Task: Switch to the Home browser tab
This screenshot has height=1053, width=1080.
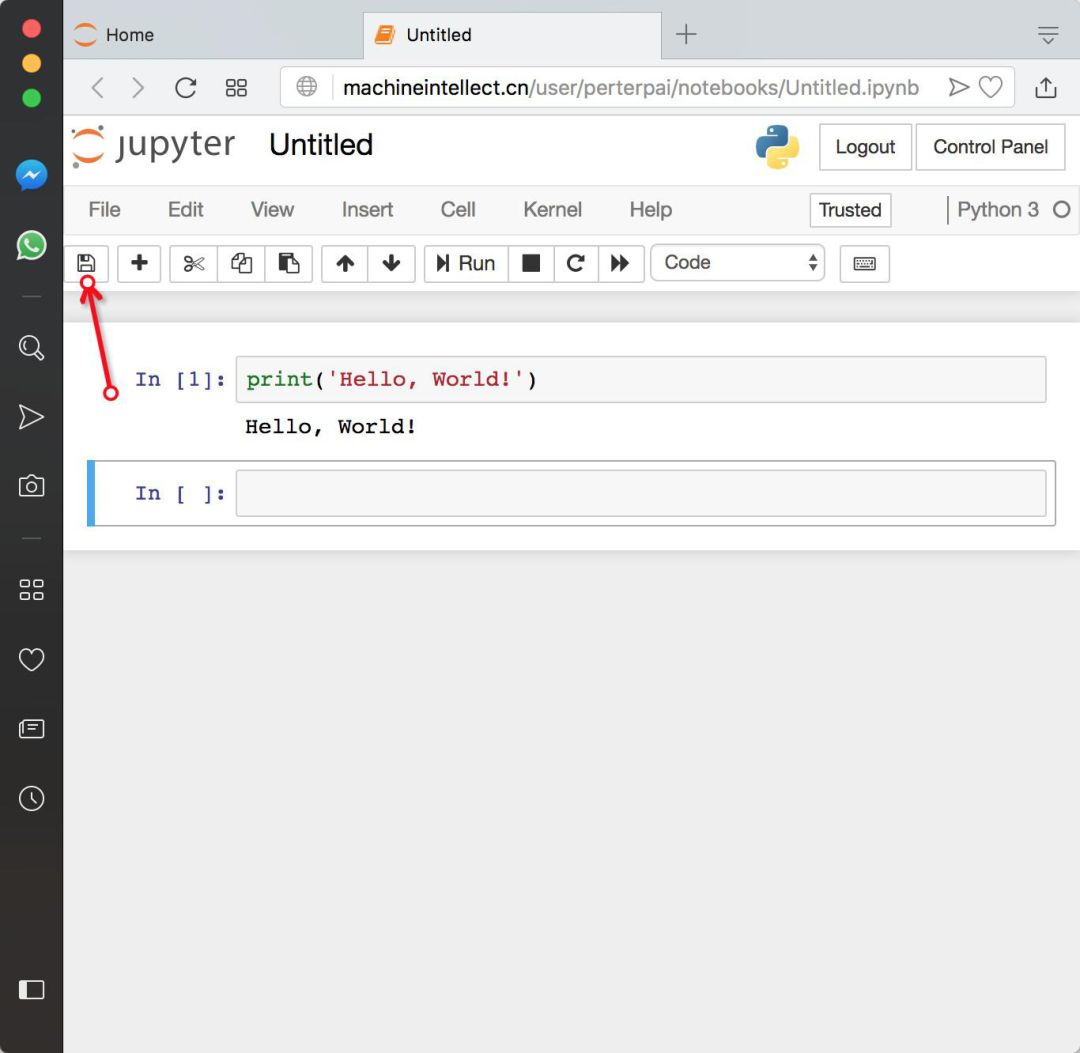Action: click(214, 34)
